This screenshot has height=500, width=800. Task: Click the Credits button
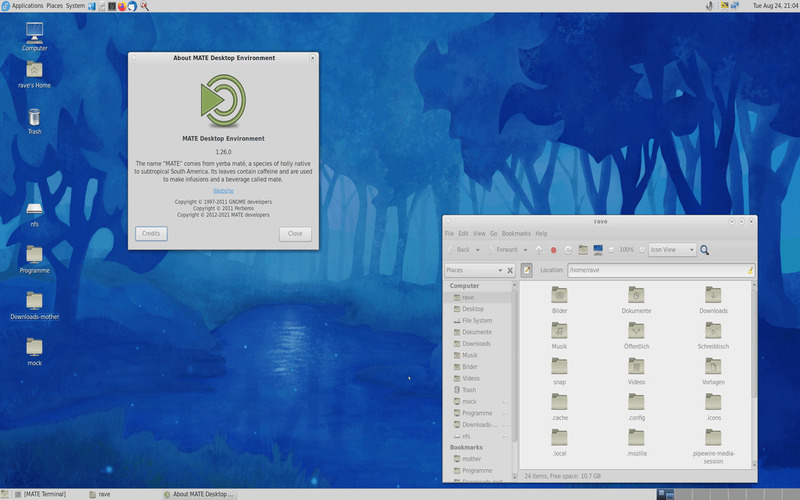click(151, 234)
